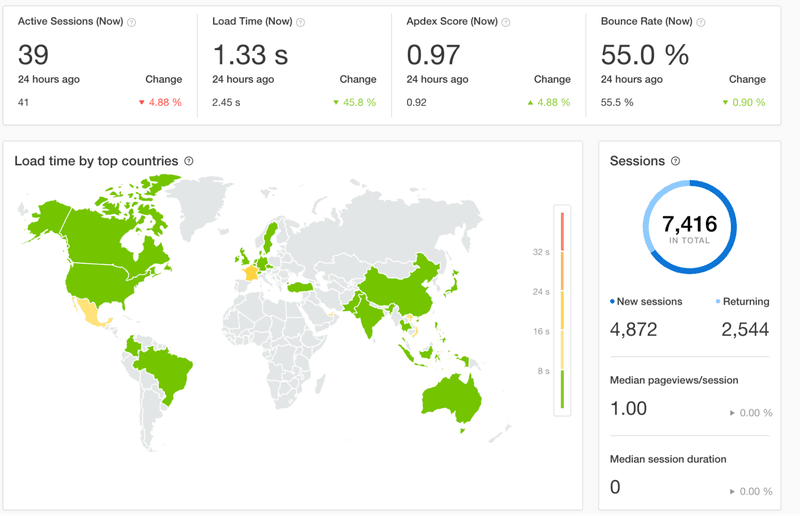This screenshot has height=516, width=800.
Task: Click green up arrow for Apdex Score change
Action: click(x=529, y=102)
